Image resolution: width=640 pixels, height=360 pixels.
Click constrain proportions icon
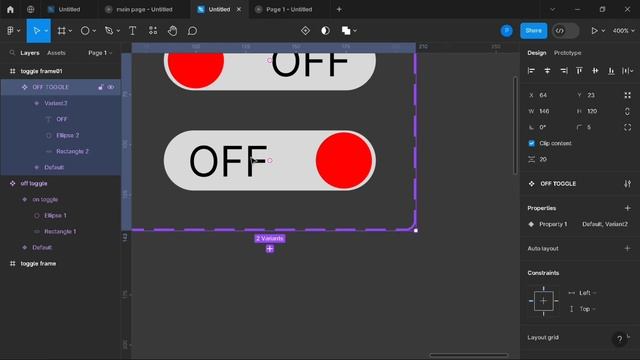pyautogui.click(x=627, y=111)
